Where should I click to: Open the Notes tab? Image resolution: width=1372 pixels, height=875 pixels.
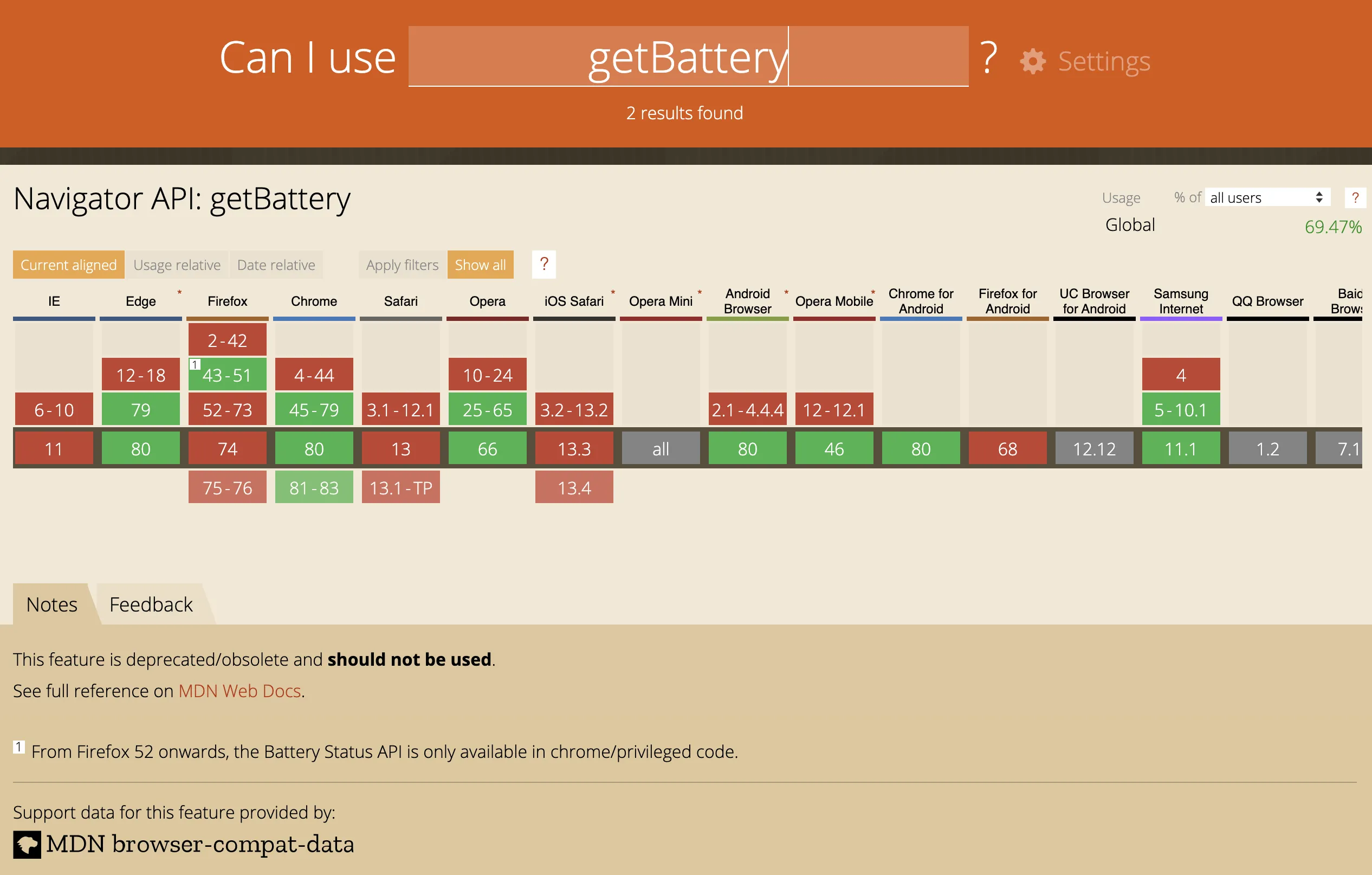(x=52, y=604)
